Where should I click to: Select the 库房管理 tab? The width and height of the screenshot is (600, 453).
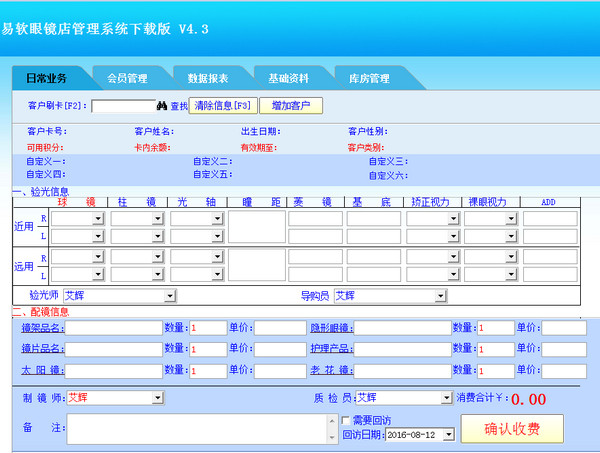coord(368,78)
